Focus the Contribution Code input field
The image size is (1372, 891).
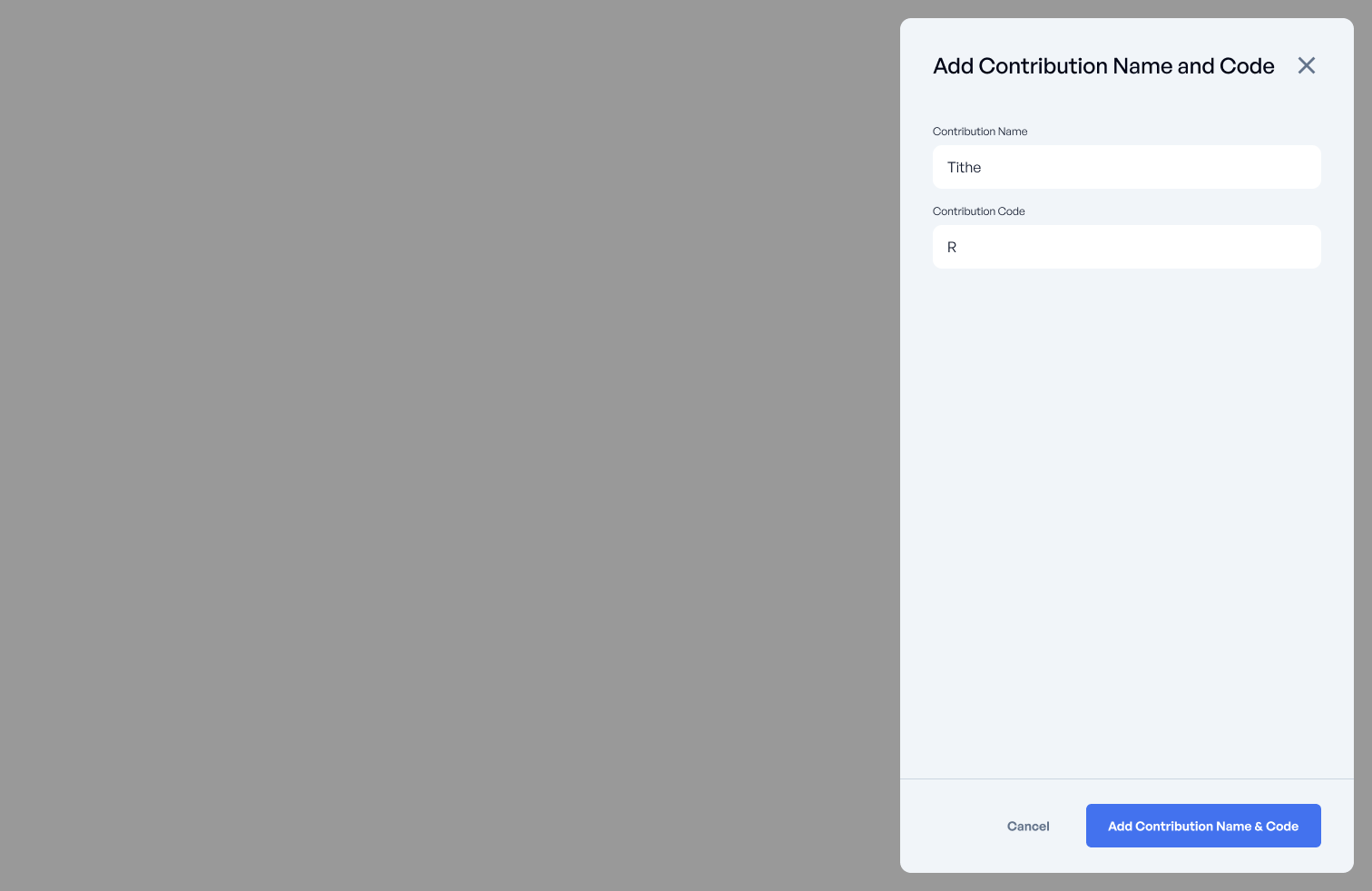(x=1125, y=247)
